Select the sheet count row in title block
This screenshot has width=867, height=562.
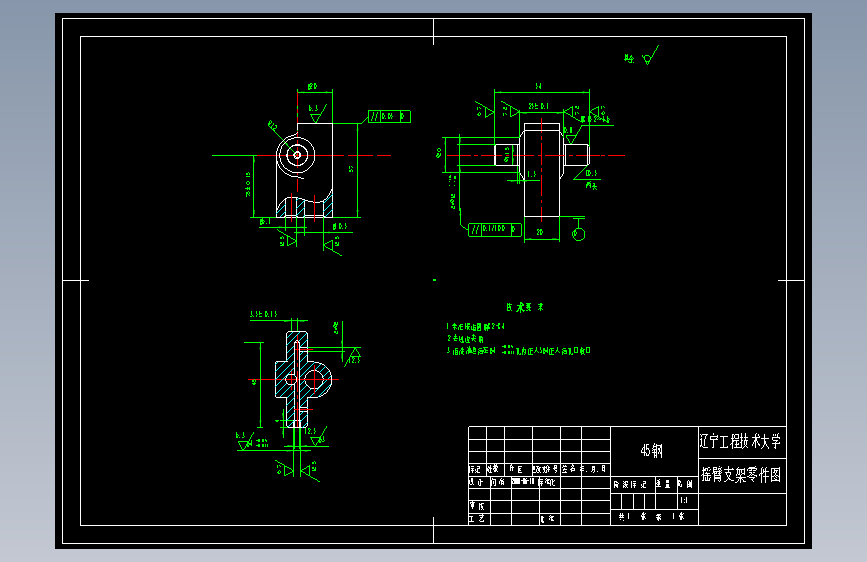click(x=655, y=517)
